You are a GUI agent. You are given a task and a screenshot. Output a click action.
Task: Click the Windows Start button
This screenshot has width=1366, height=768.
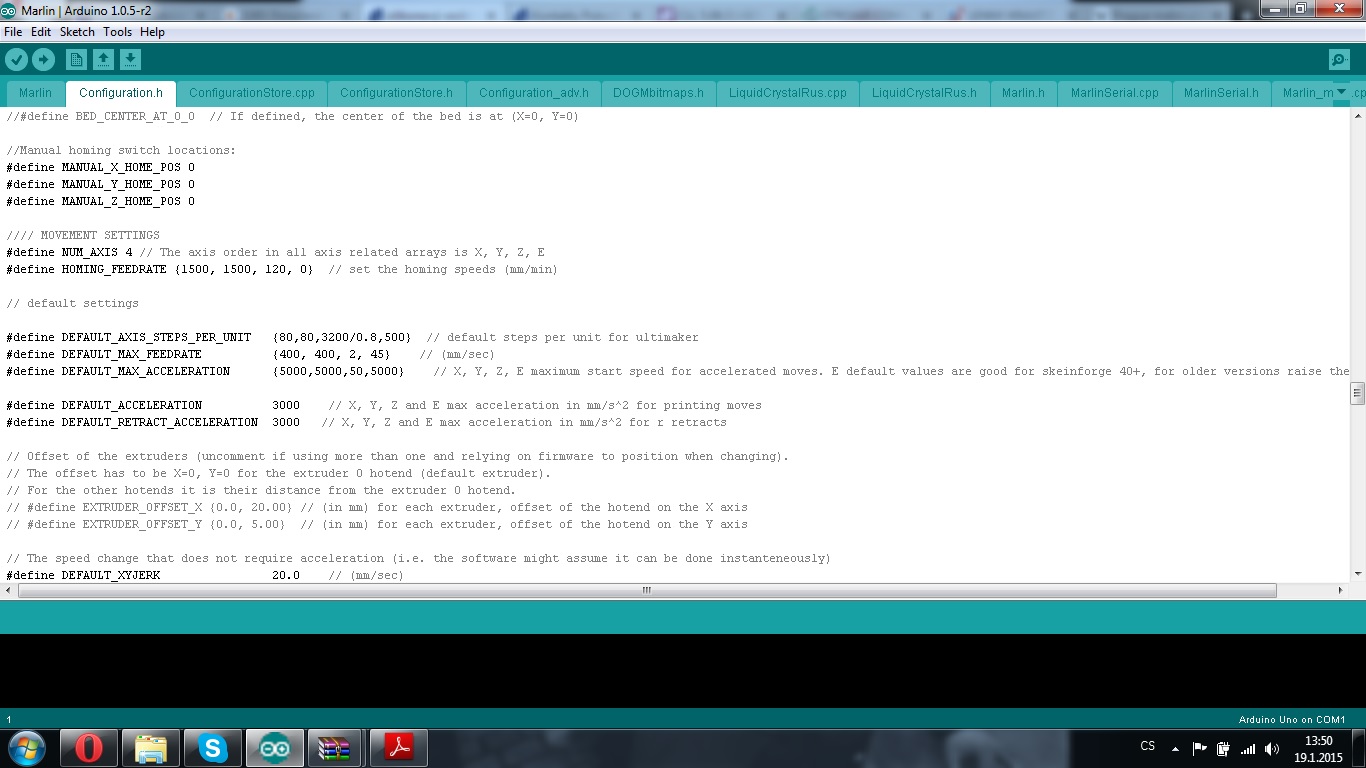(x=25, y=747)
